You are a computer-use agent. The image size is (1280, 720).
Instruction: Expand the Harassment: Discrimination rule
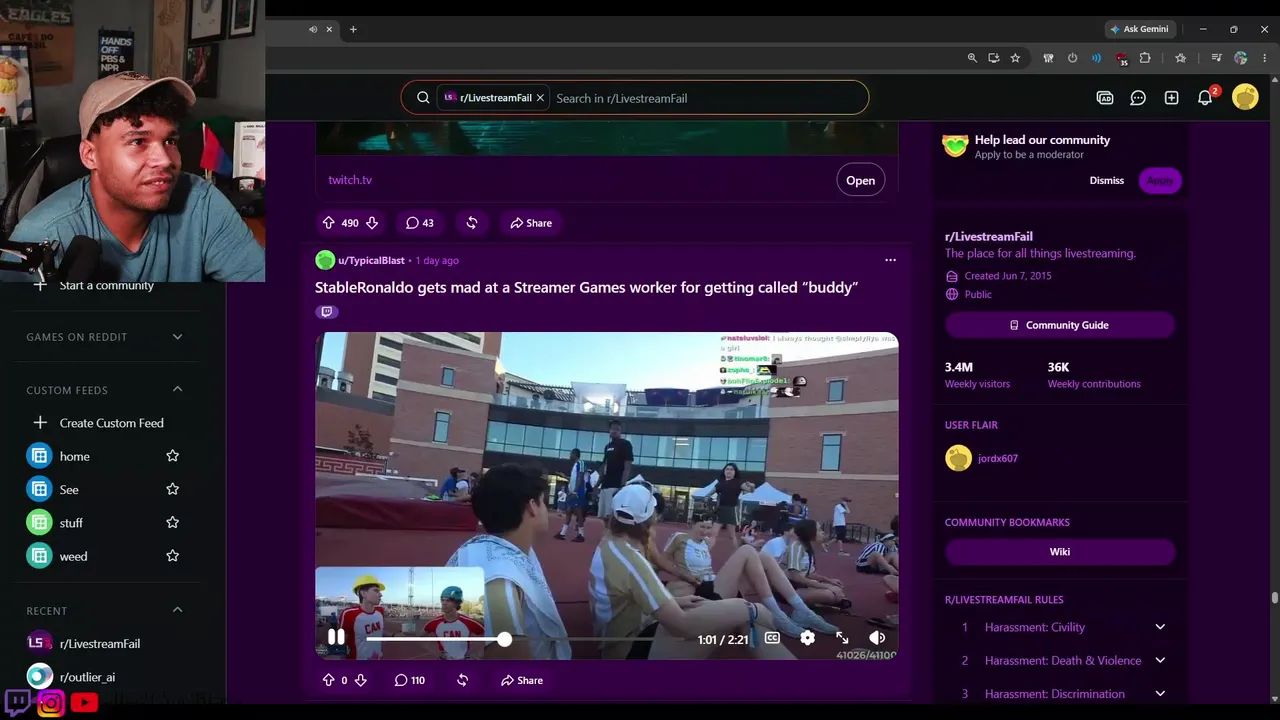point(1160,693)
